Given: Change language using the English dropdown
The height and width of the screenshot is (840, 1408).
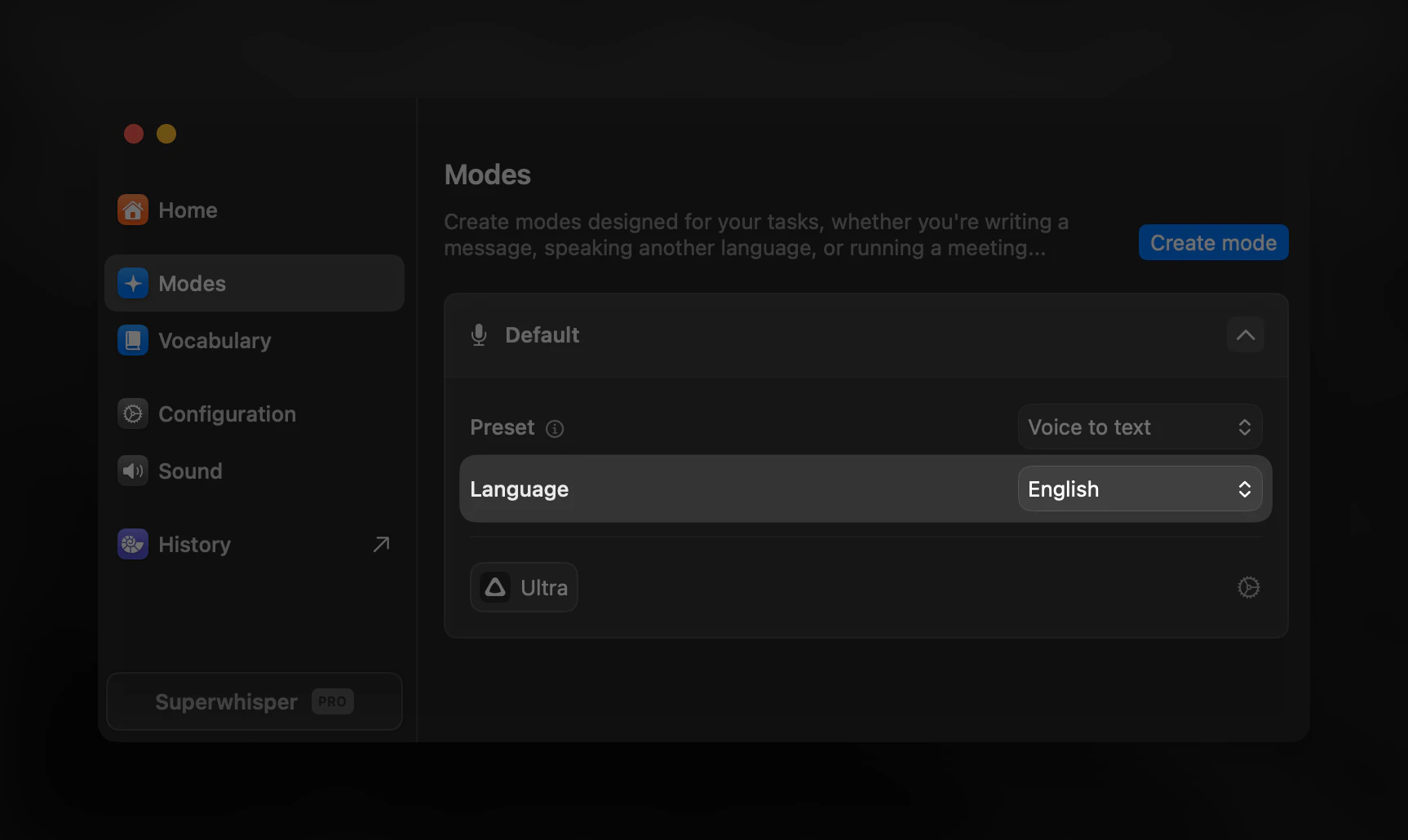Looking at the screenshot, I should pos(1139,489).
